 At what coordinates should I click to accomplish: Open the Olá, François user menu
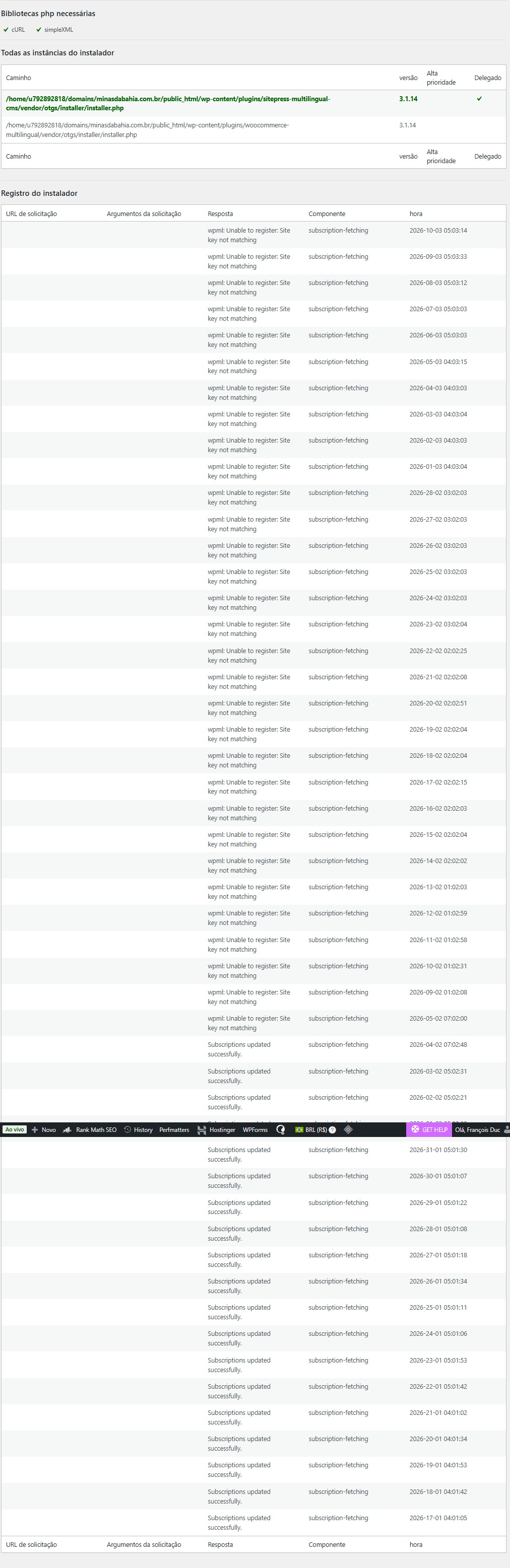pyautogui.click(x=477, y=1130)
